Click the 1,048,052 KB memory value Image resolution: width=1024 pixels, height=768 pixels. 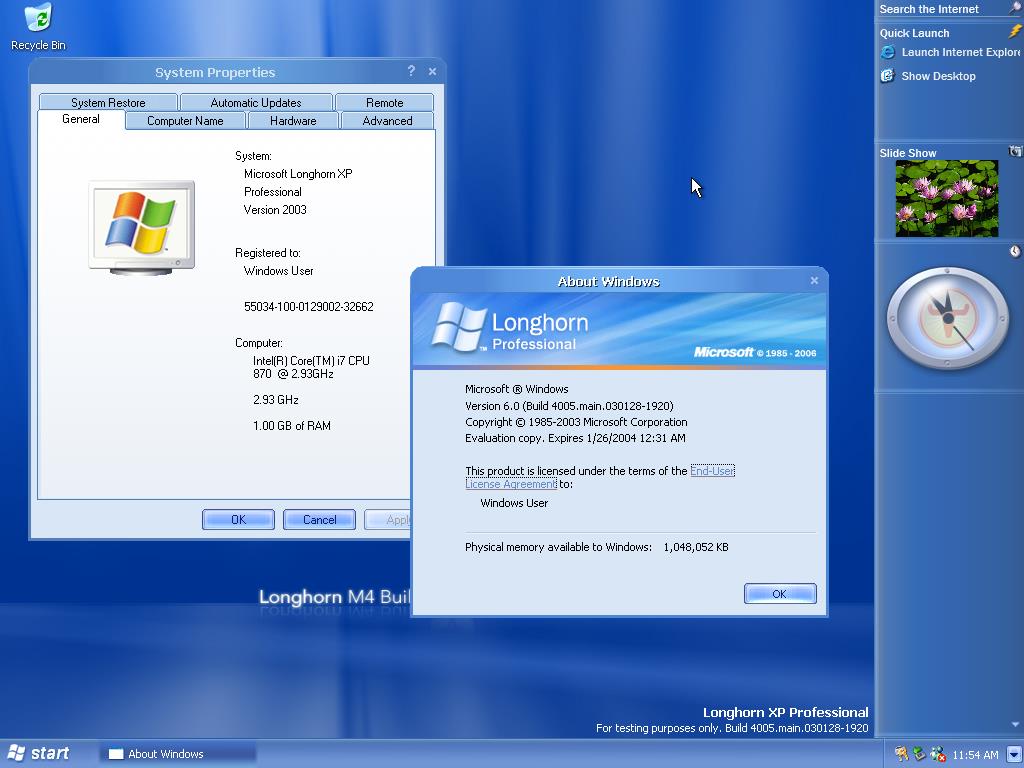coord(696,547)
